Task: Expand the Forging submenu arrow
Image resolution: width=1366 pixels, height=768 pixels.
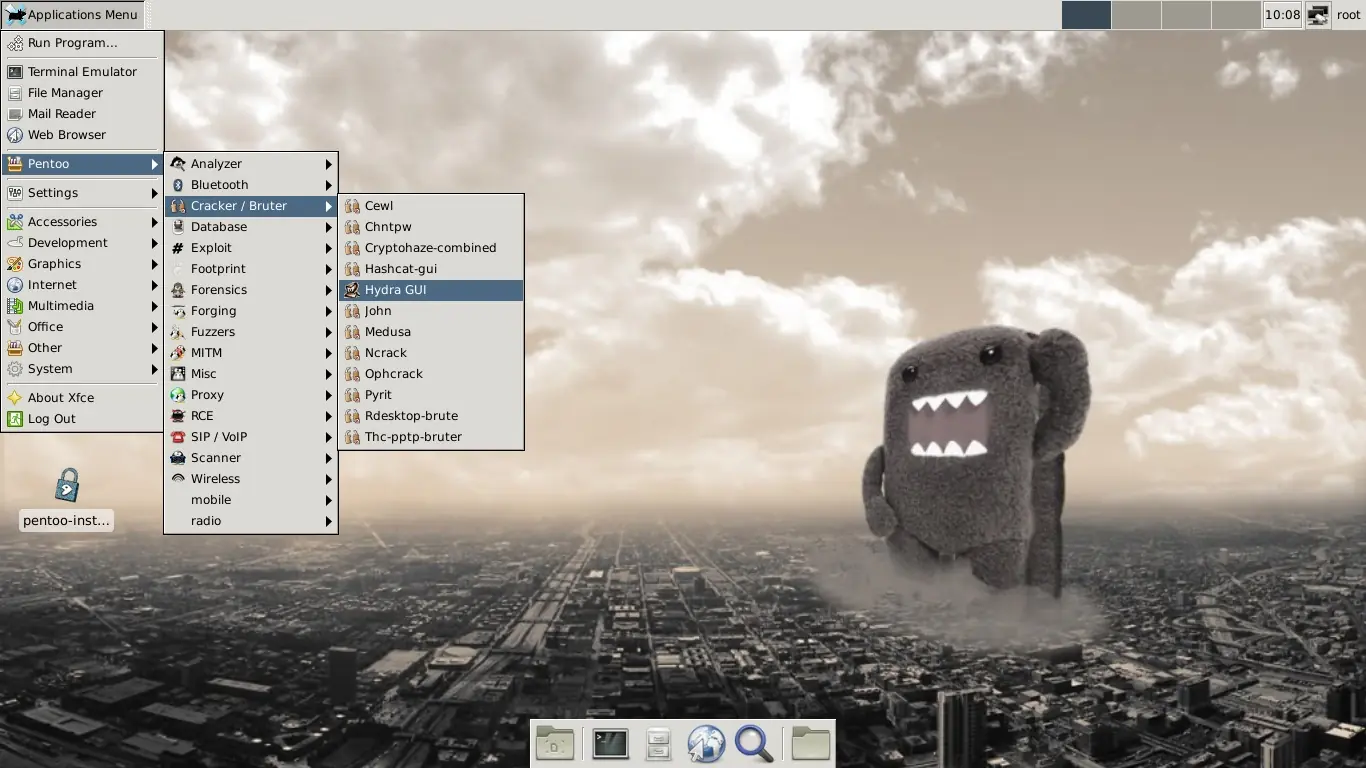Action: 328,311
